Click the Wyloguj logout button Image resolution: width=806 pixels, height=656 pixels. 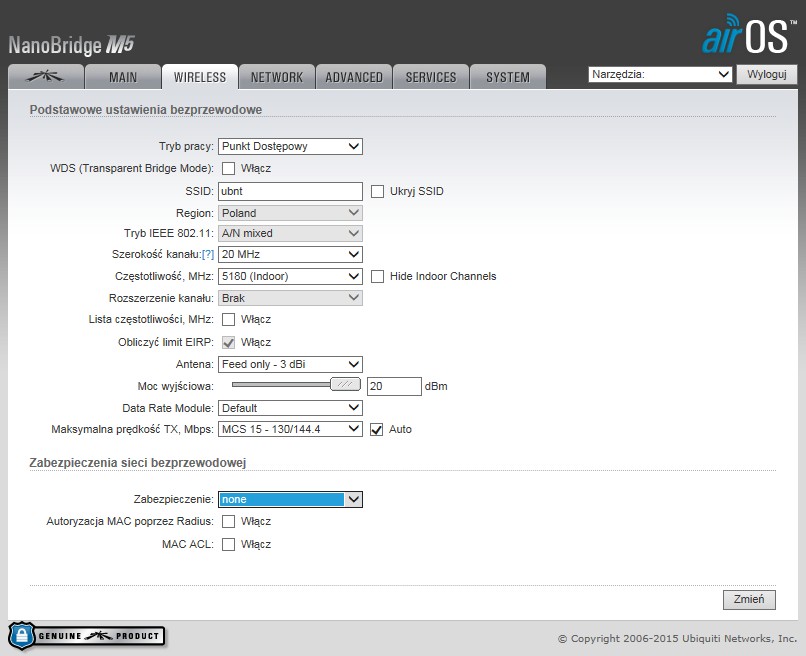[x=766, y=74]
